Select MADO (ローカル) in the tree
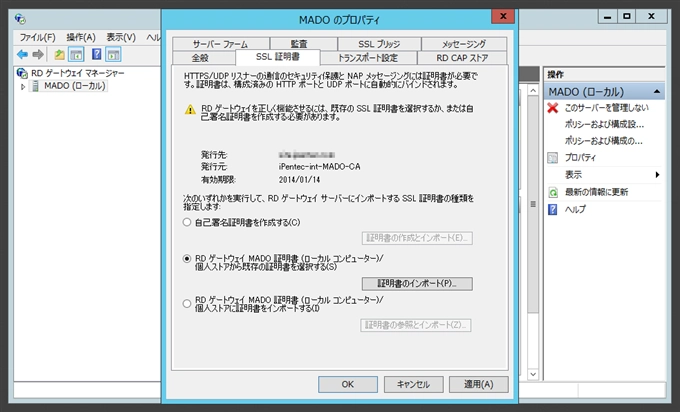Screen dimensions: 680x412 [75, 86]
